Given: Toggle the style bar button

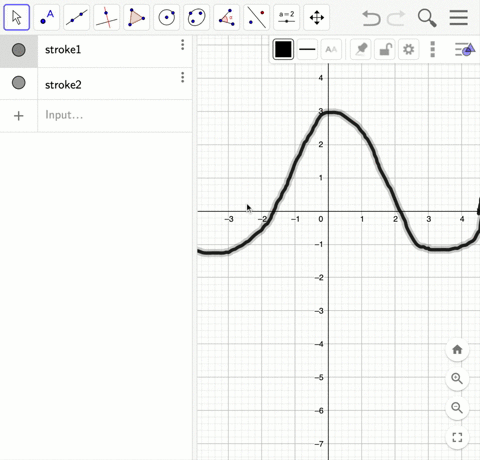Looking at the screenshot, I should pyautogui.click(x=465, y=49).
